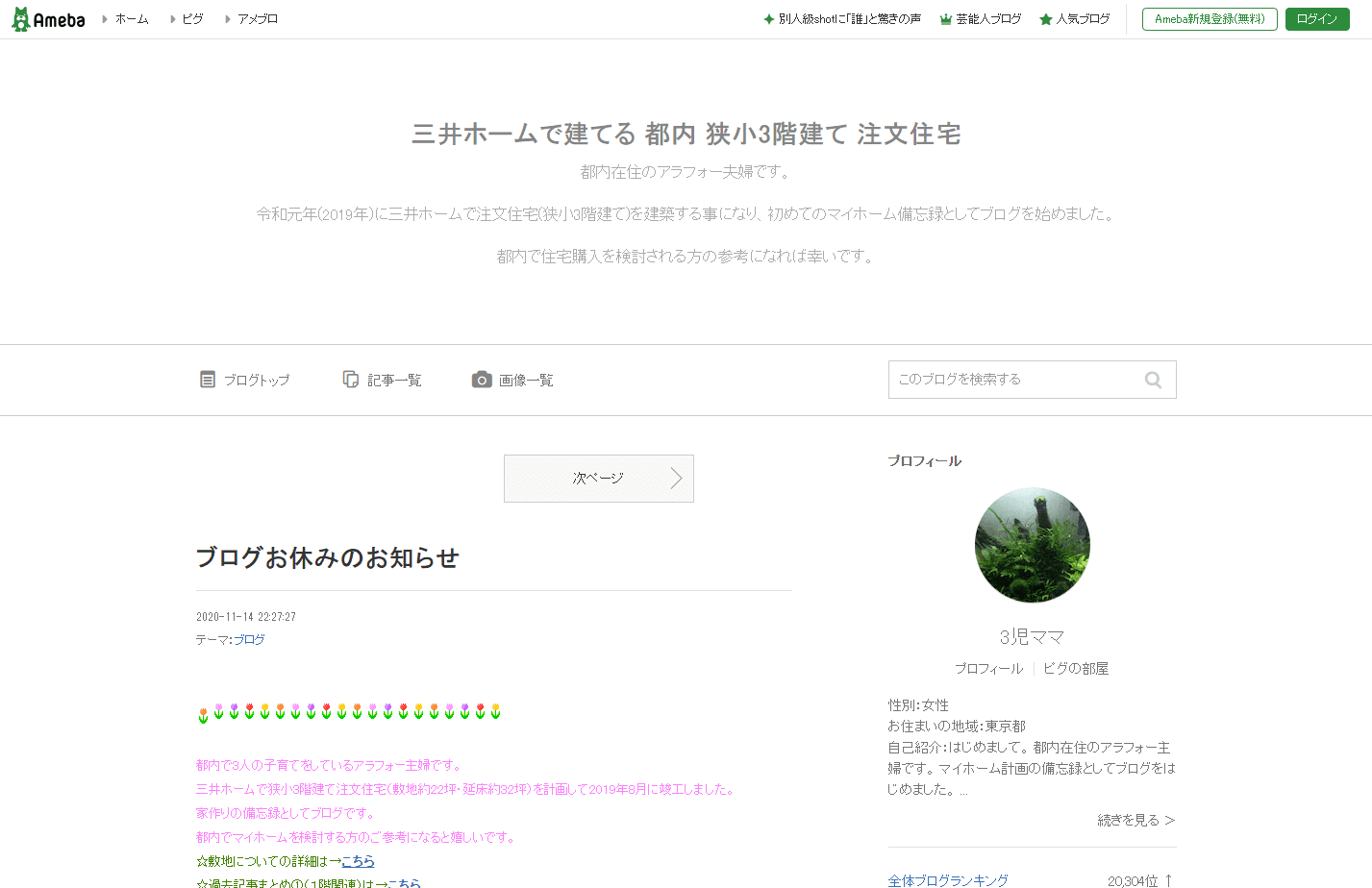Open blog title 三井ホームで建てる 都内 狭小3階建て 注文住宅
Image resolution: width=1372 pixels, height=888 pixels.
point(686,134)
